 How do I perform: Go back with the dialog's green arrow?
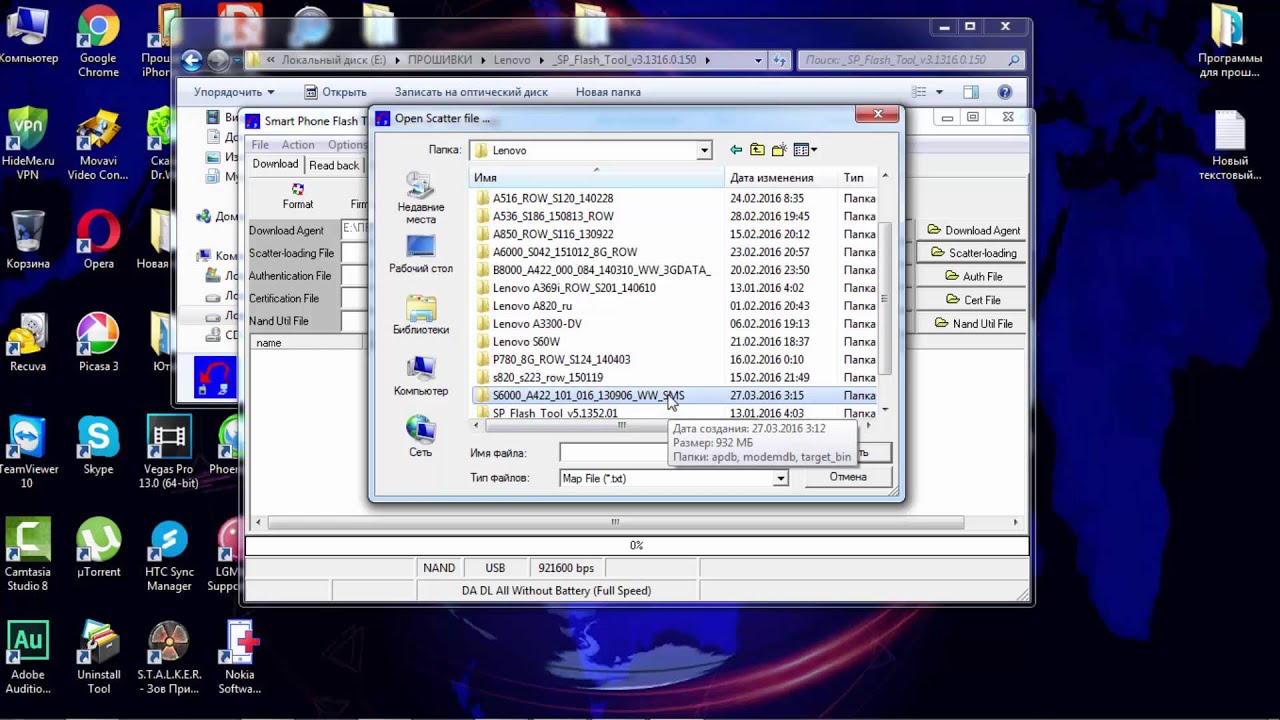[736, 150]
